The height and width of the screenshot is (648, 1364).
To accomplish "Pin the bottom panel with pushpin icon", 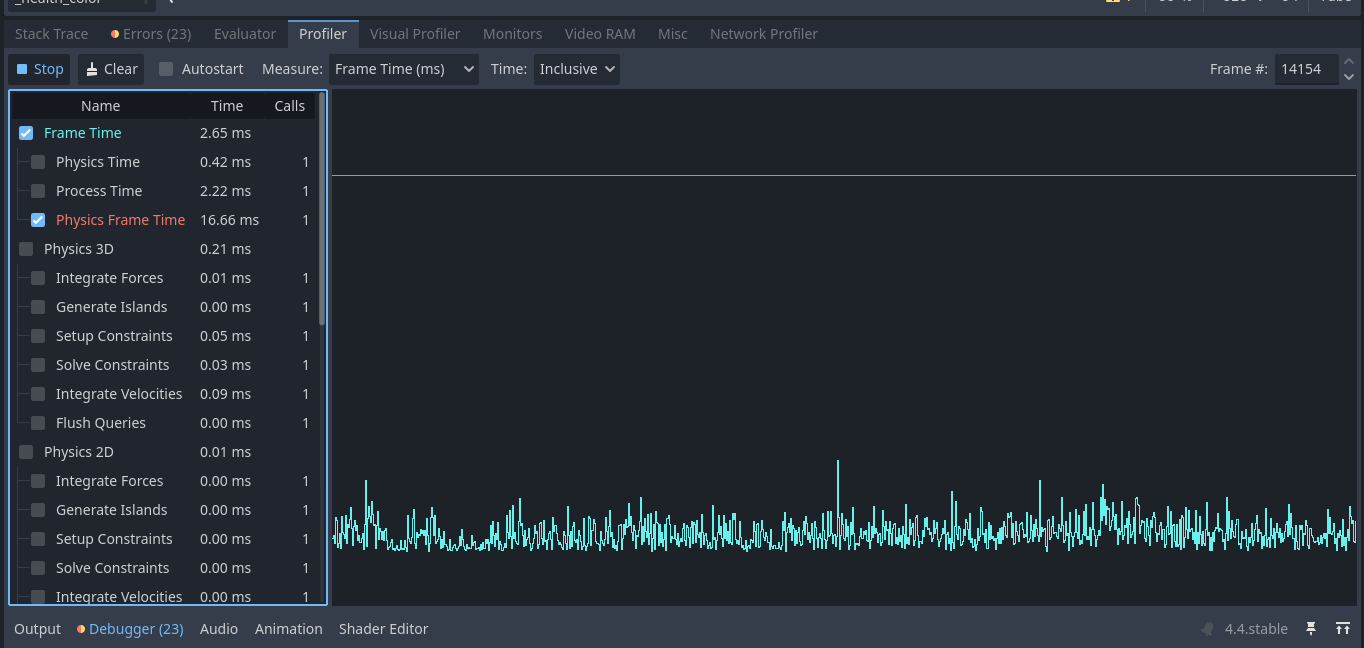I will coord(1311,629).
